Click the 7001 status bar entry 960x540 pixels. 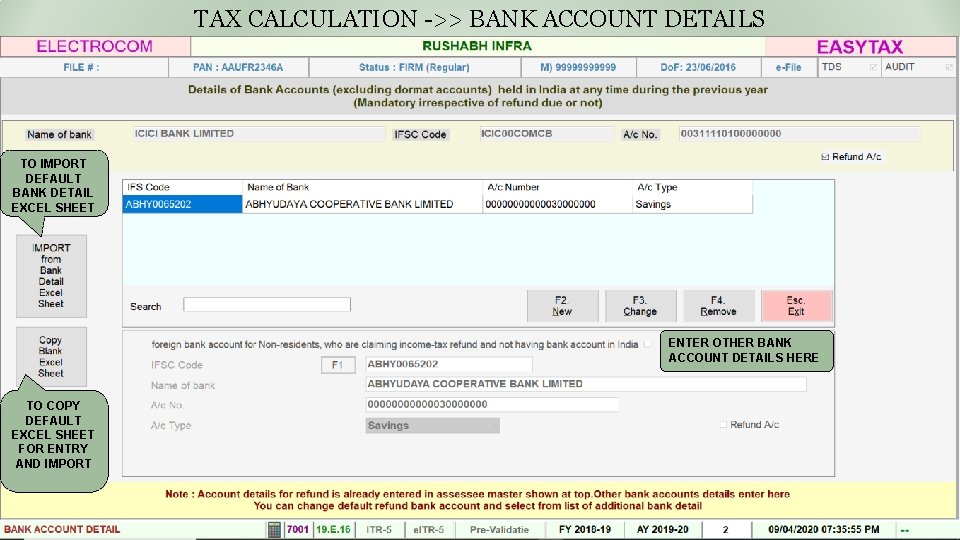pos(298,530)
